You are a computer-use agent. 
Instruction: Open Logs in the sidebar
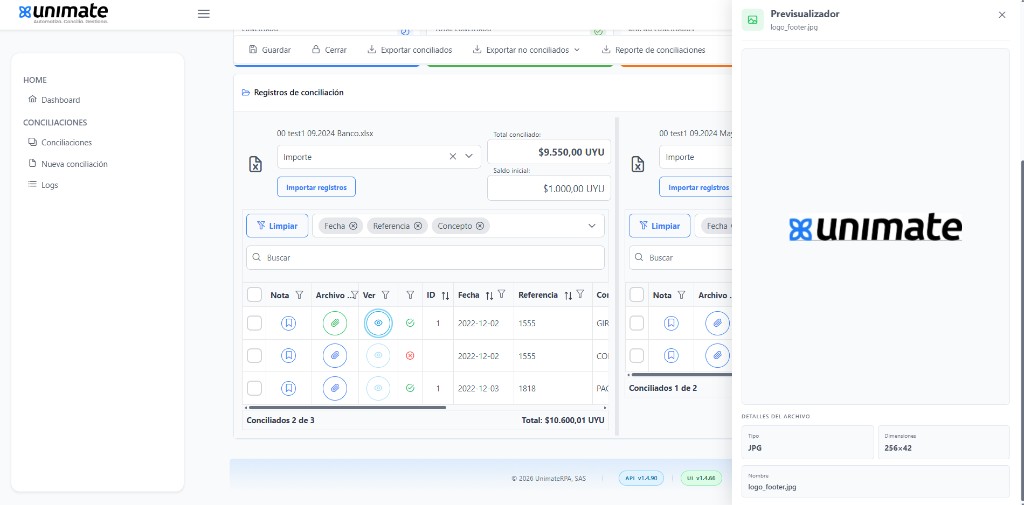pyautogui.click(x=43, y=185)
